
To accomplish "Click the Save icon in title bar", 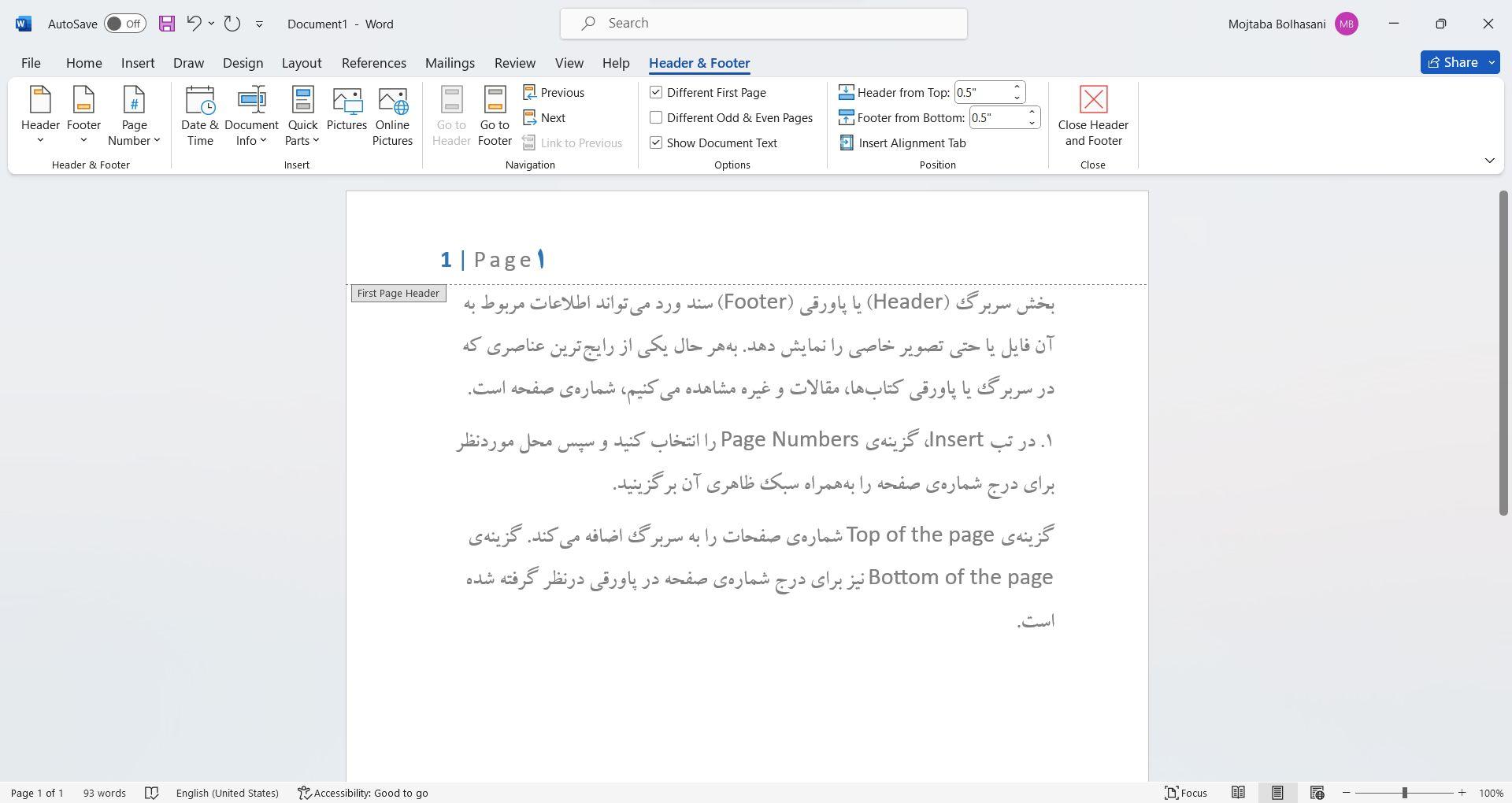I will (x=166, y=24).
